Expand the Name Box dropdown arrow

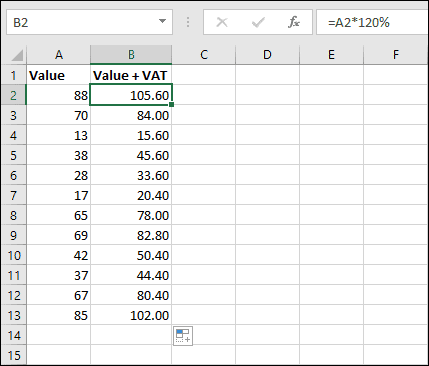[162, 22]
